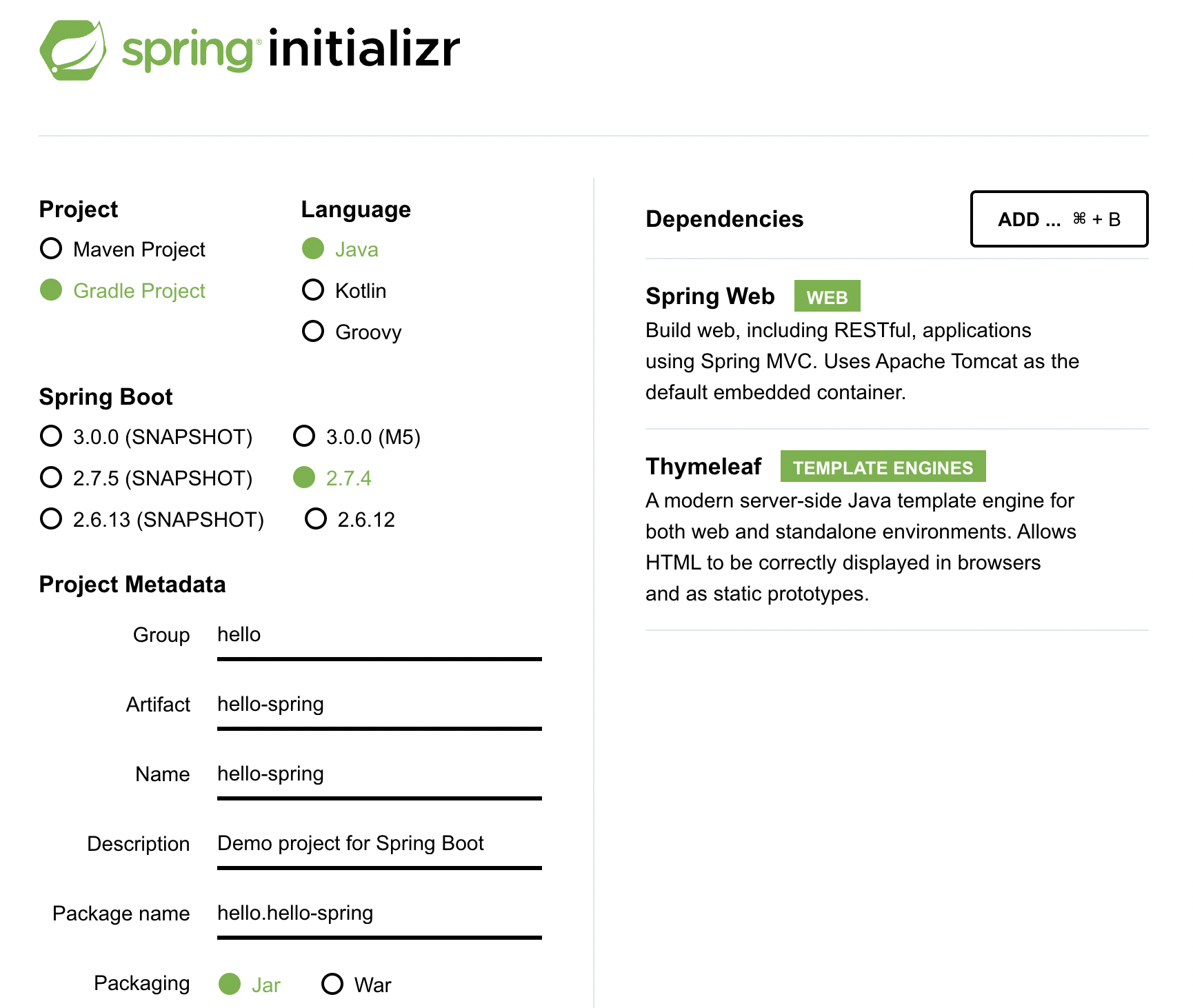Viewport: 1193px width, 1008px height.
Task: Choose Java as the language
Action: 341,249
